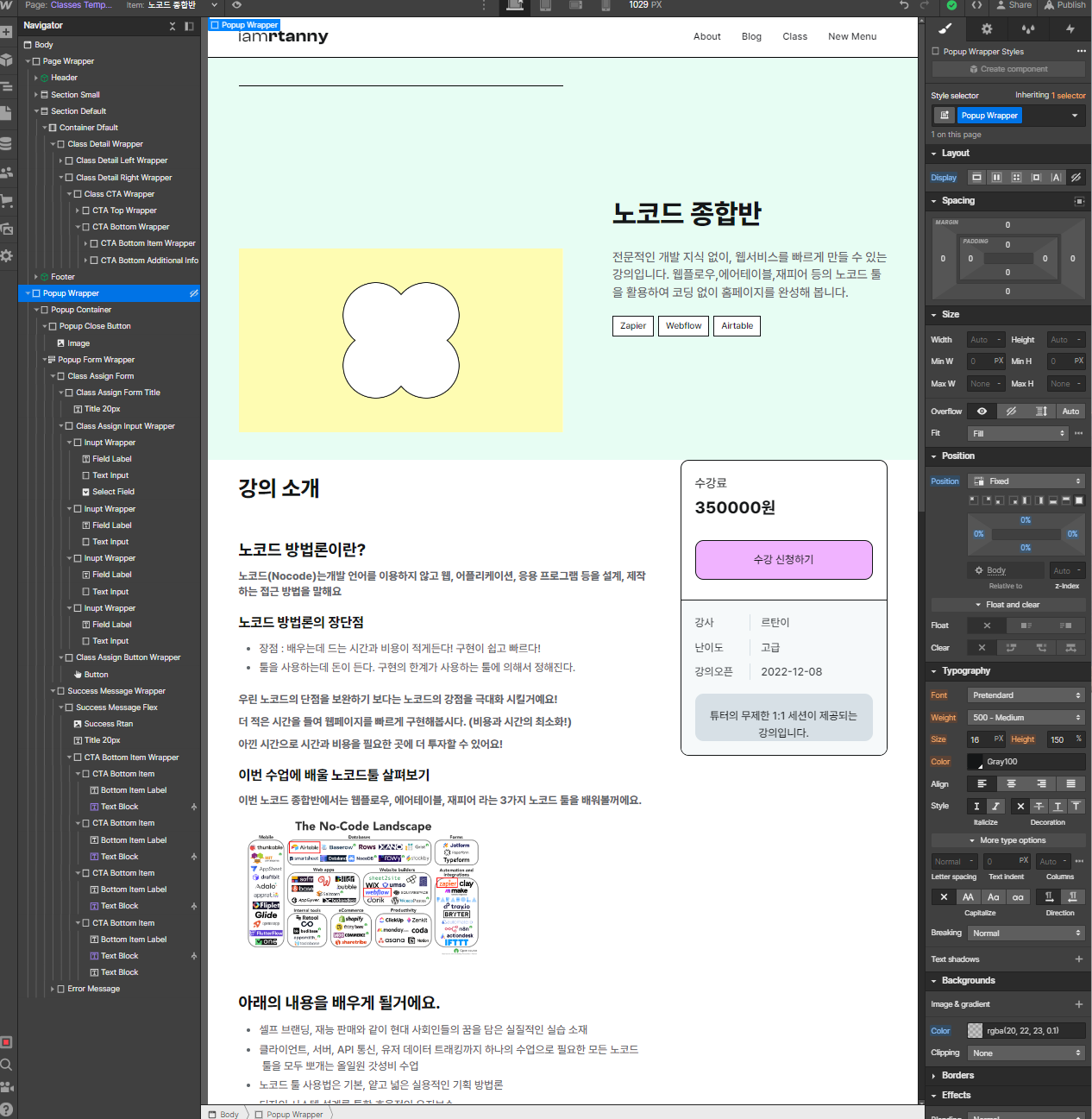
Task: Set overflow to hidden
Action: (1012, 412)
